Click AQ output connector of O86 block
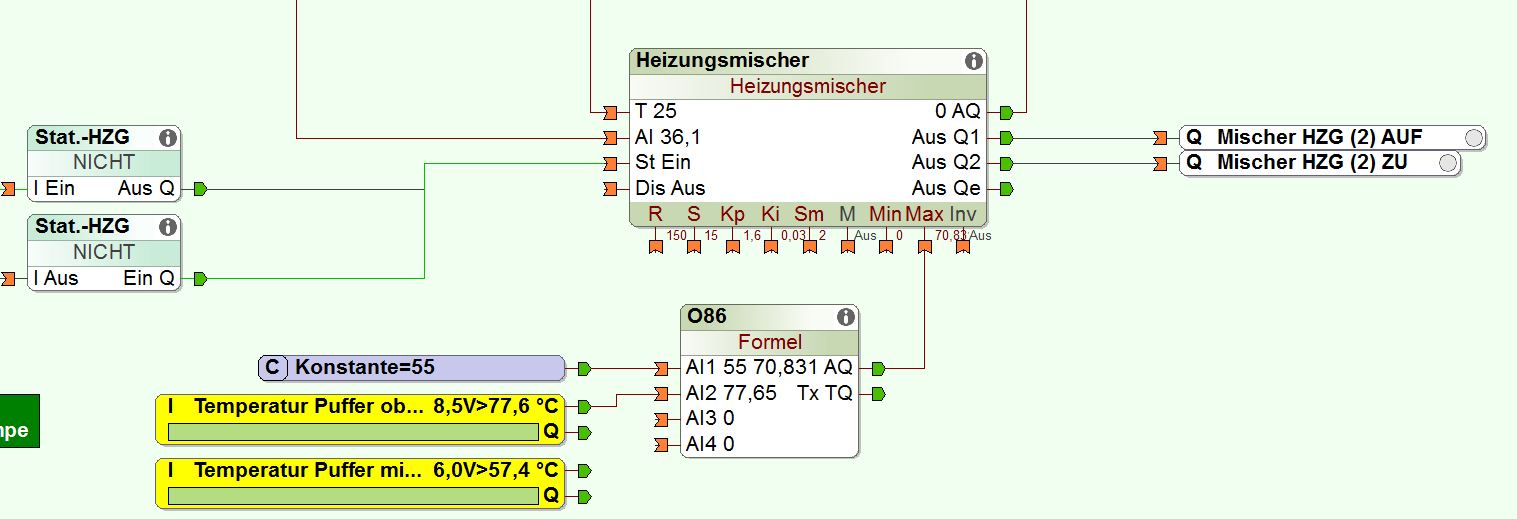Viewport: 1517px width, 519px height. click(878, 368)
